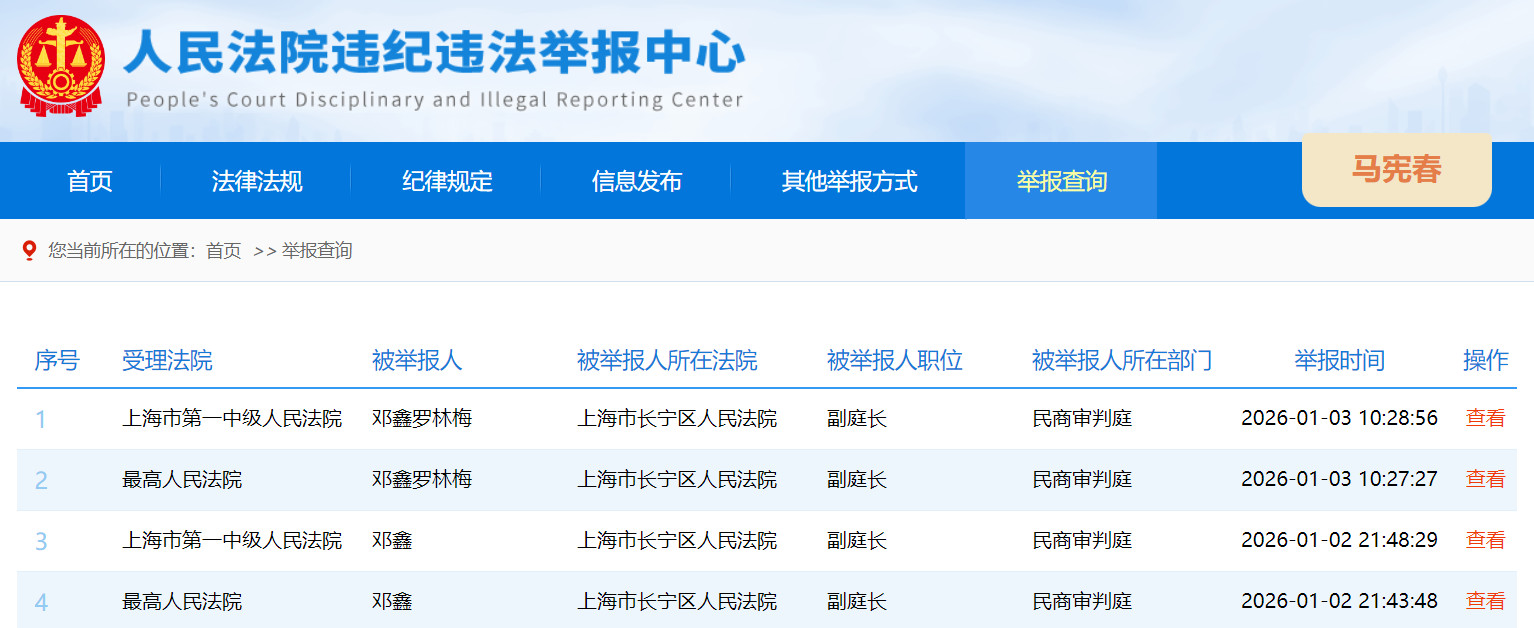Open the 信息发布 navigation menu item
1534x628 pixels.
638,180
